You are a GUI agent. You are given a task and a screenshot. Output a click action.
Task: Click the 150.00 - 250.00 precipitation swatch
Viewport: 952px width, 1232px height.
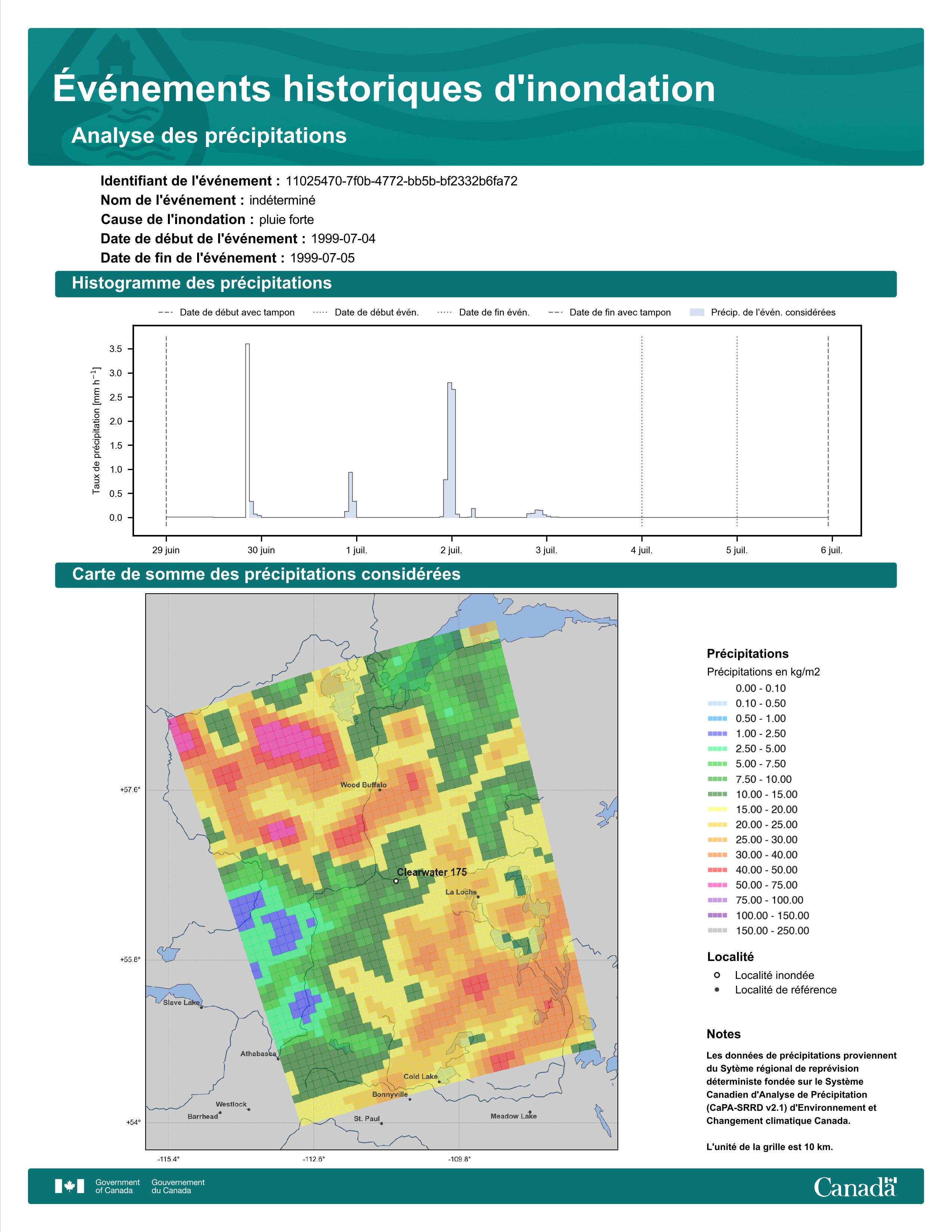718,931
